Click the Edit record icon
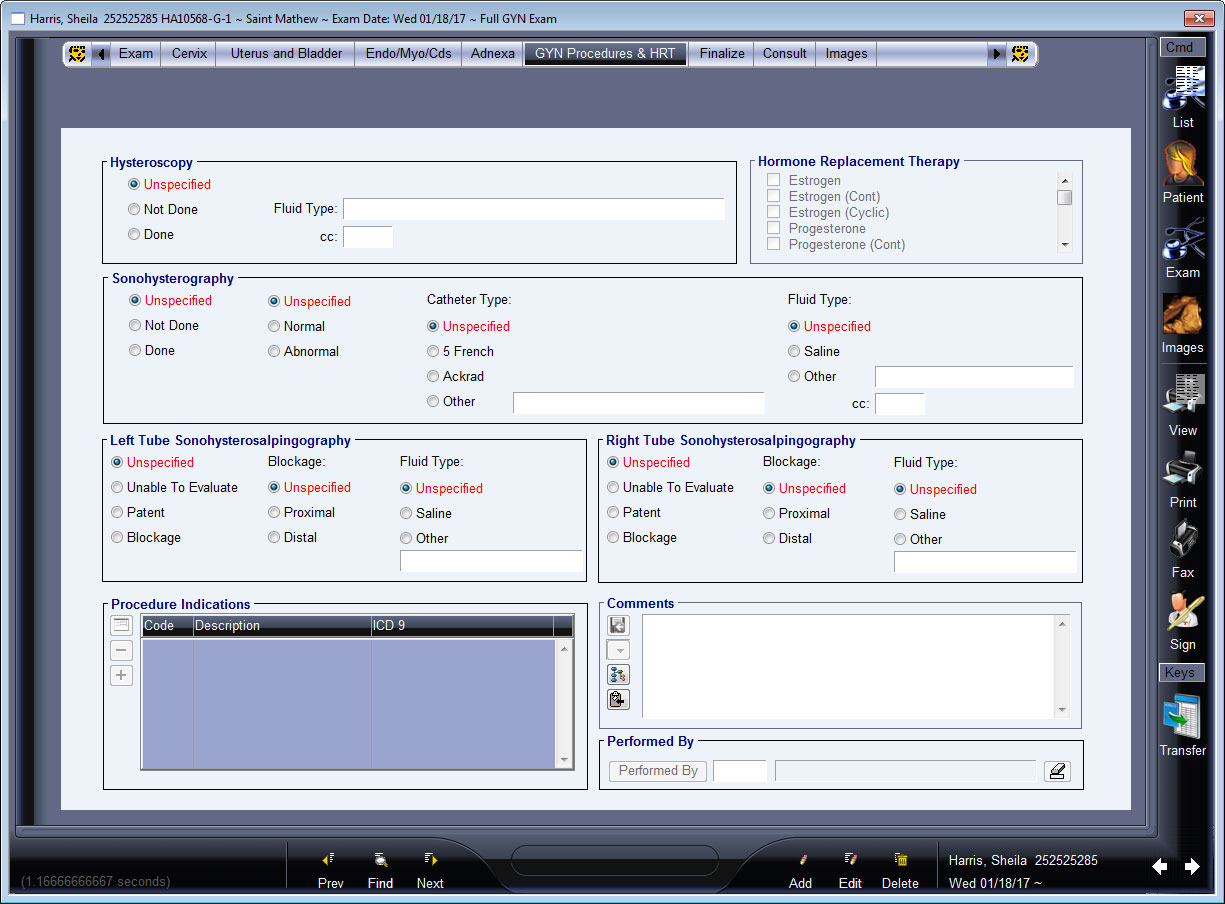This screenshot has height=904, width=1225. (x=851, y=859)
